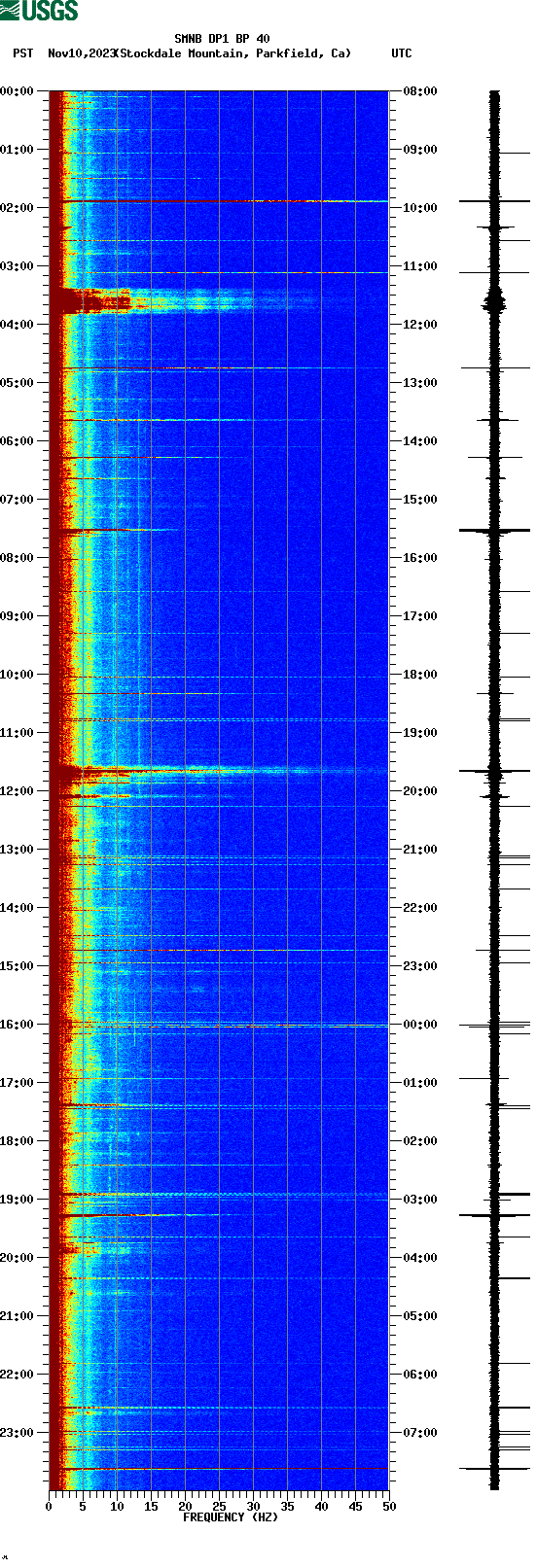Click the PST header label
This screenshot has height=1568, width=537.
pyautogui.click(x=23, y=53)
